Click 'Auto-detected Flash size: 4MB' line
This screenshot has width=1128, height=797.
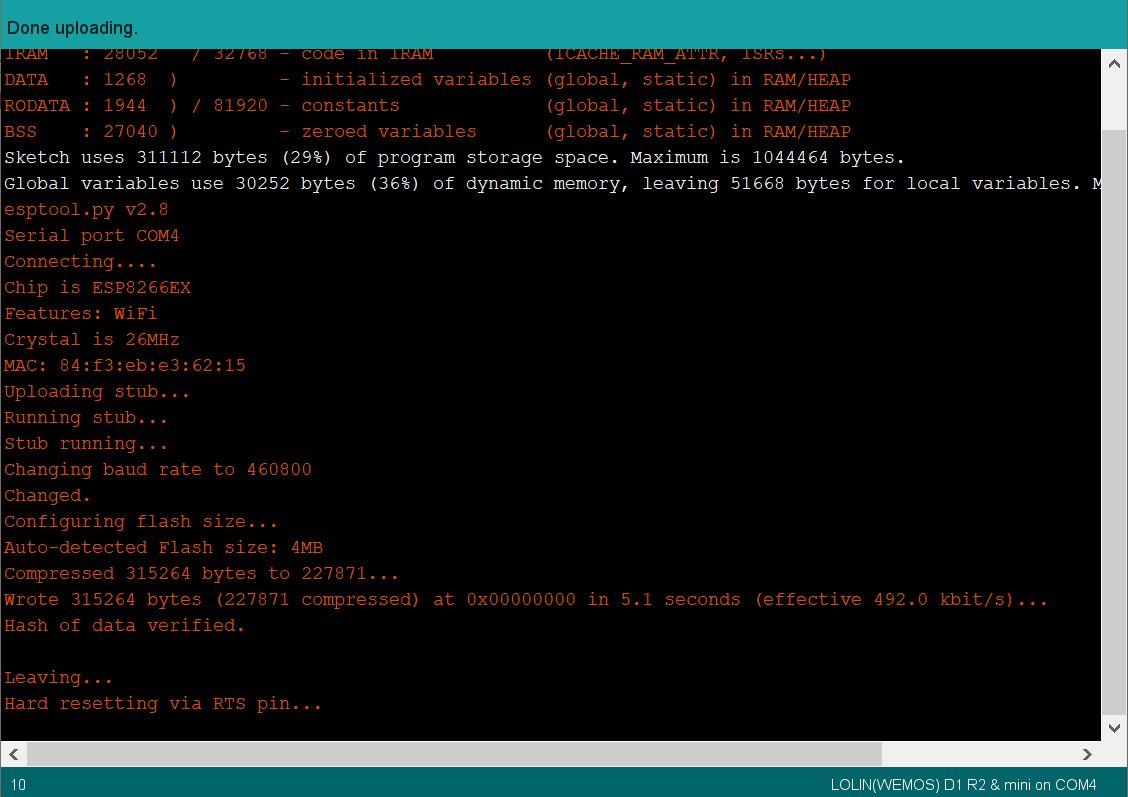[x=162, y=547]
